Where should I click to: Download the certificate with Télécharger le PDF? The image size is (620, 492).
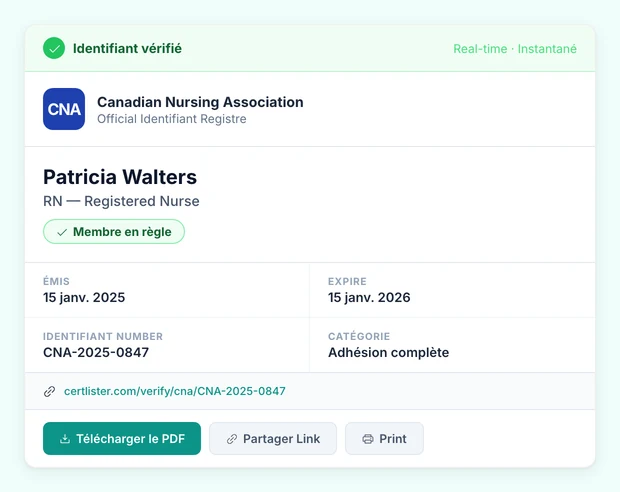122,439
